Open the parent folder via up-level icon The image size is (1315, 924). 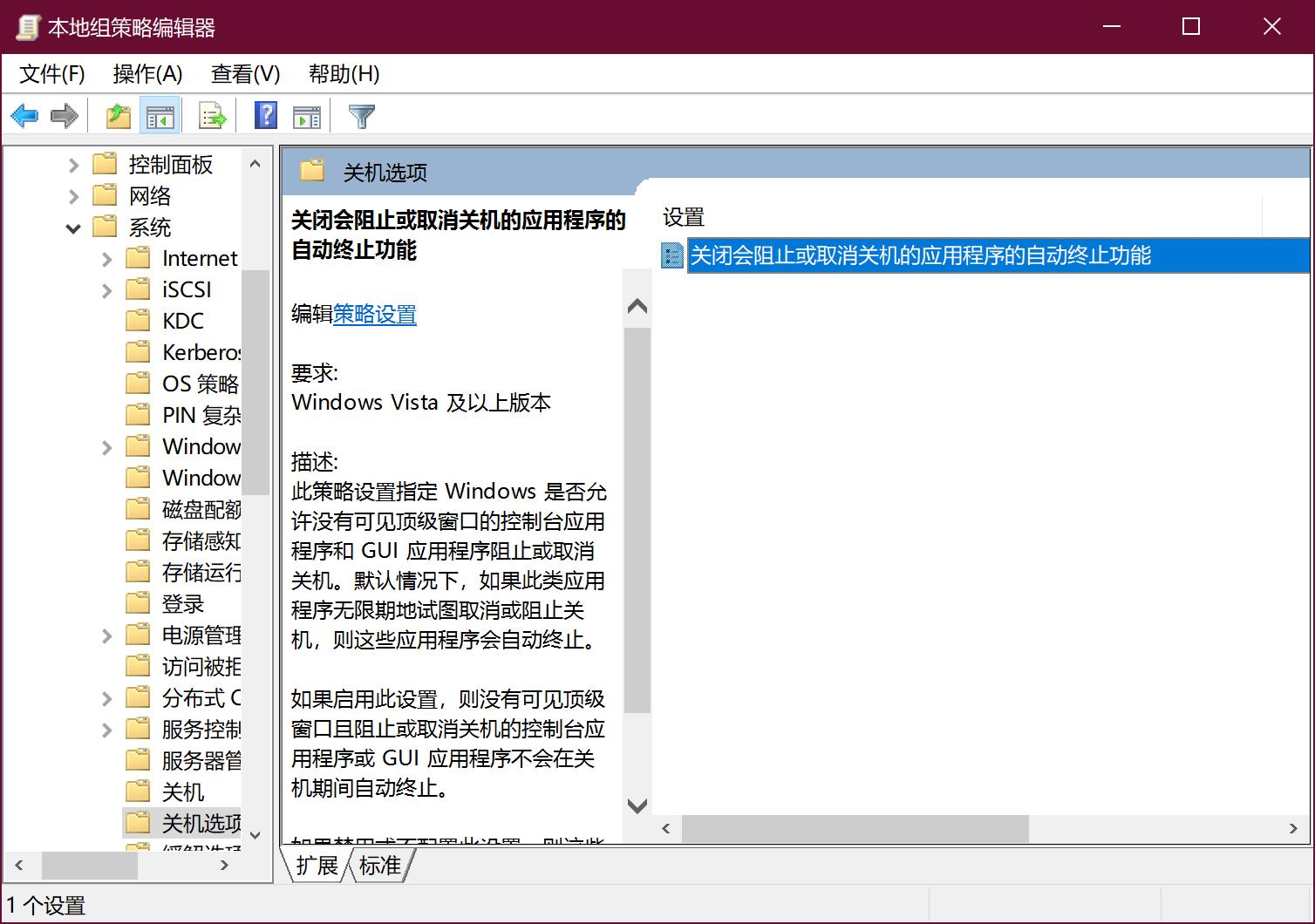pyautogui.click(x=118, y=115)
